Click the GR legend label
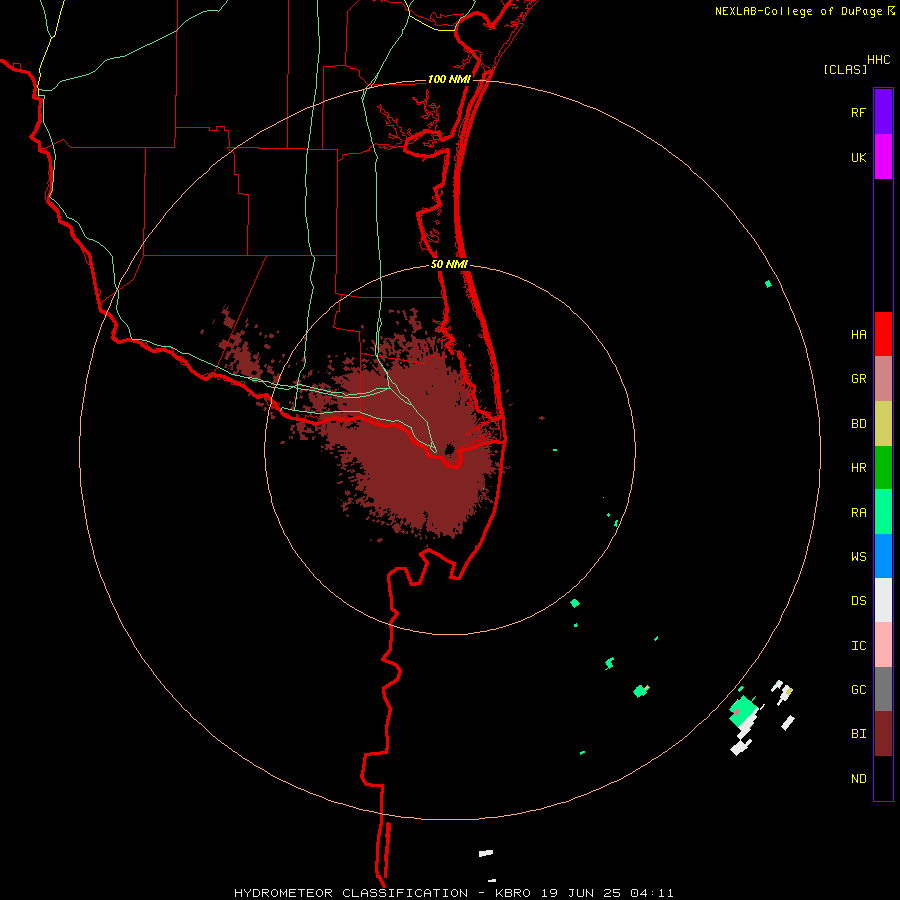Screen dimensions: 900x900 tap(858, 379)
